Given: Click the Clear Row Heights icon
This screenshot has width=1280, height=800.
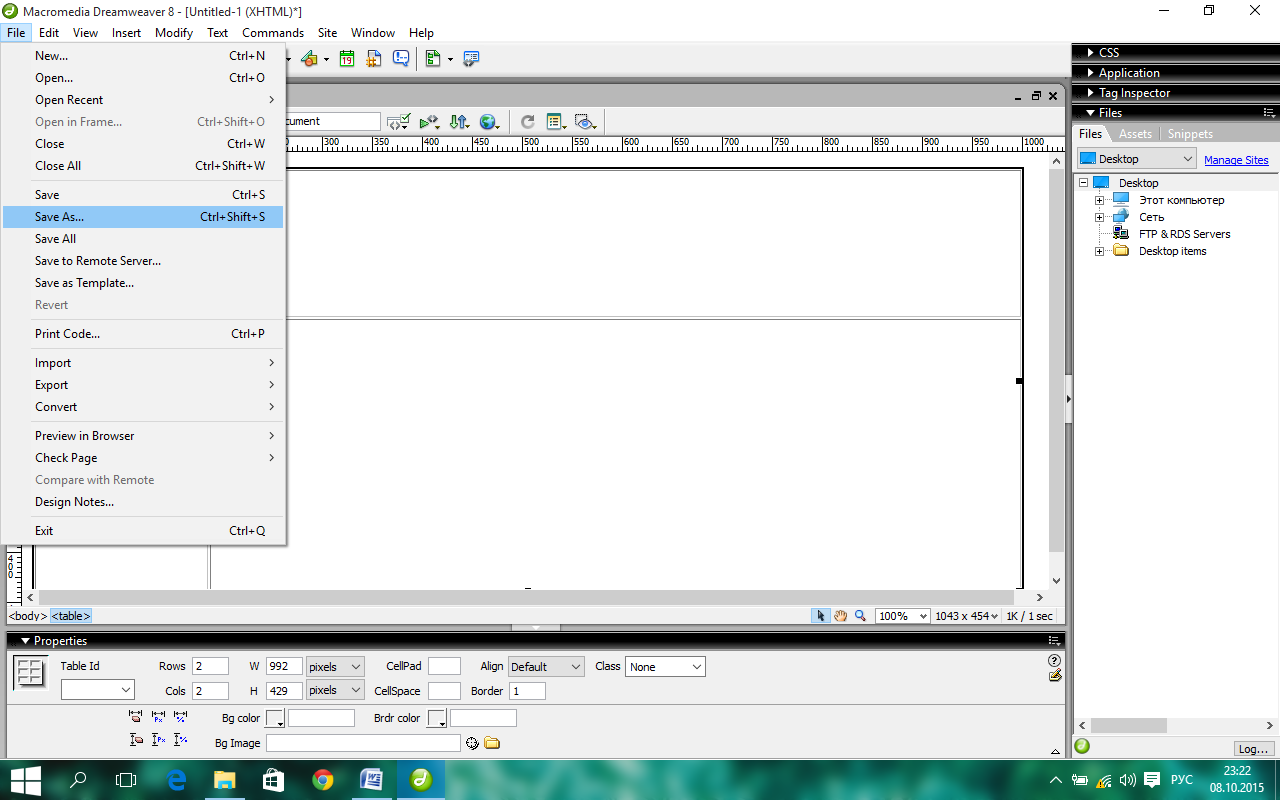Looking at the screenshot, I should tap(136, 740).
